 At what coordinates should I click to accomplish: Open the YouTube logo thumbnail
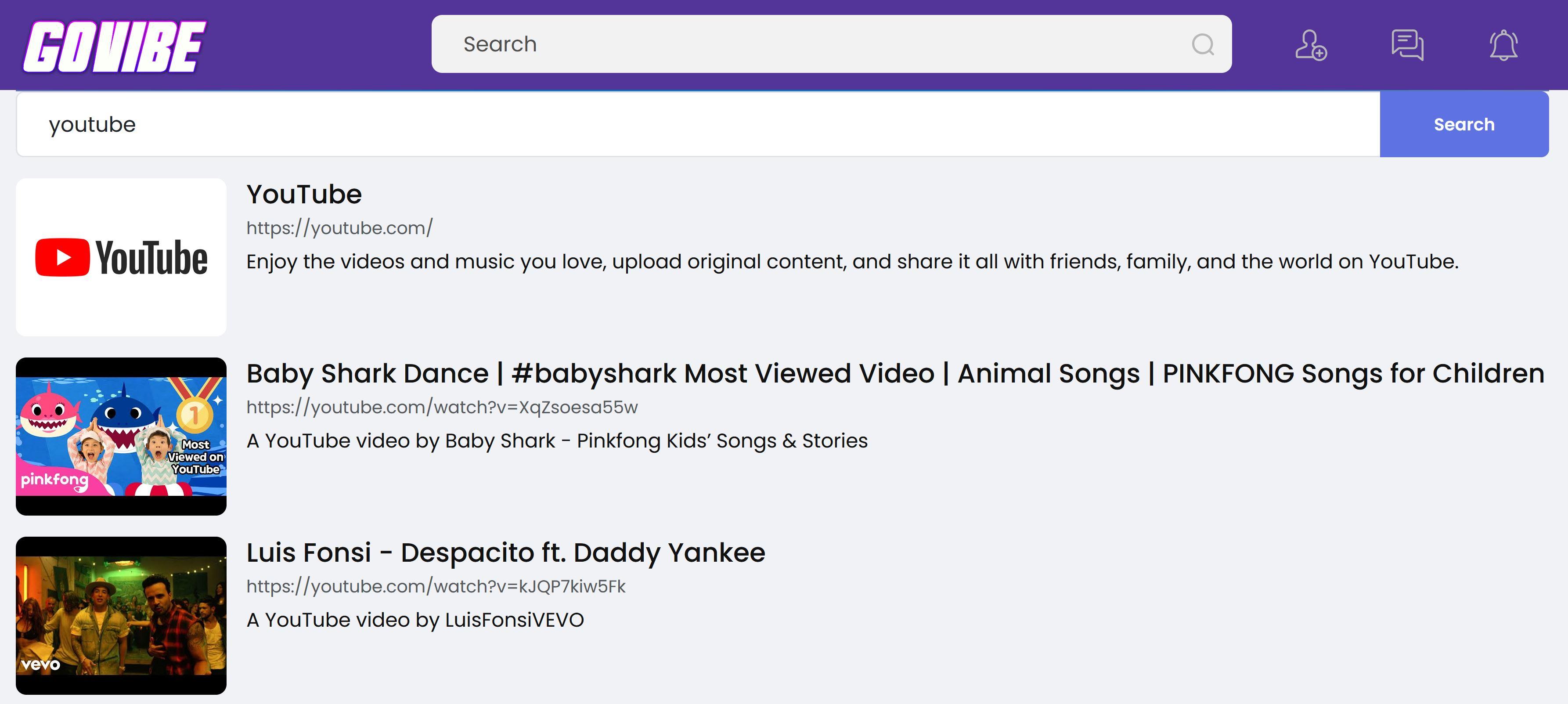(121, 257)
